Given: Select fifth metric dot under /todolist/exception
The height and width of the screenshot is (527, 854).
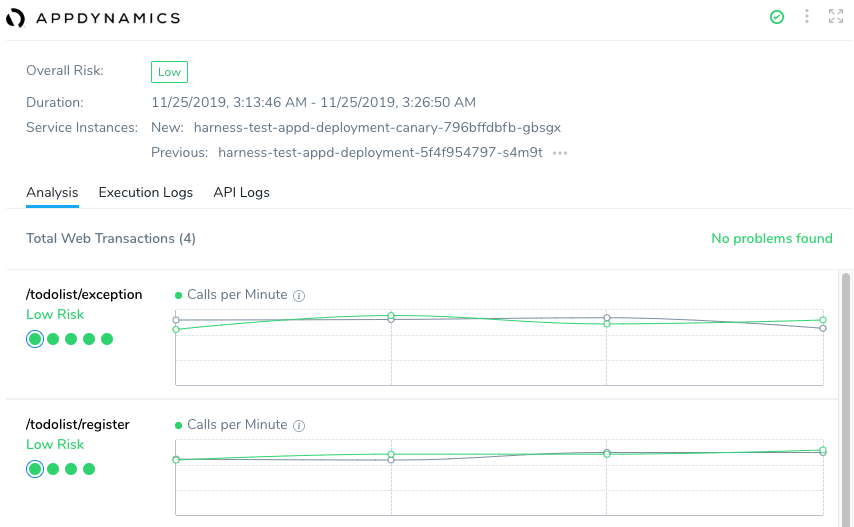Looking at the screenshot, I should tap(107, 339).
